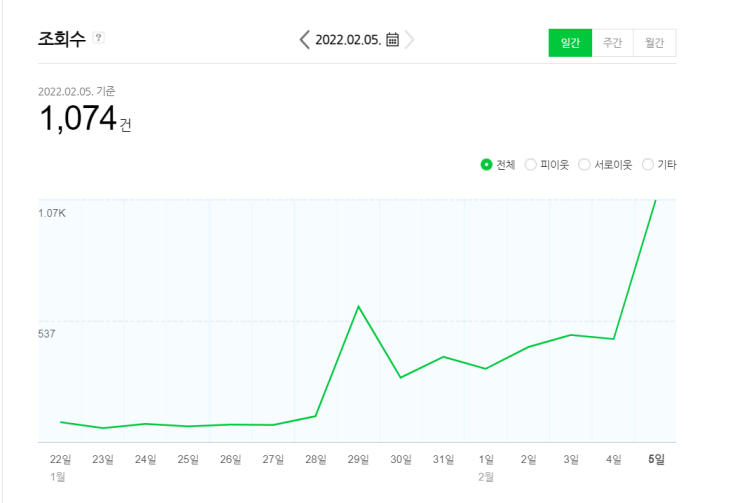The height and width of the screenshot is (503, 743).
Task: Select the 일간 daily tab
Action: coord(570,43)
